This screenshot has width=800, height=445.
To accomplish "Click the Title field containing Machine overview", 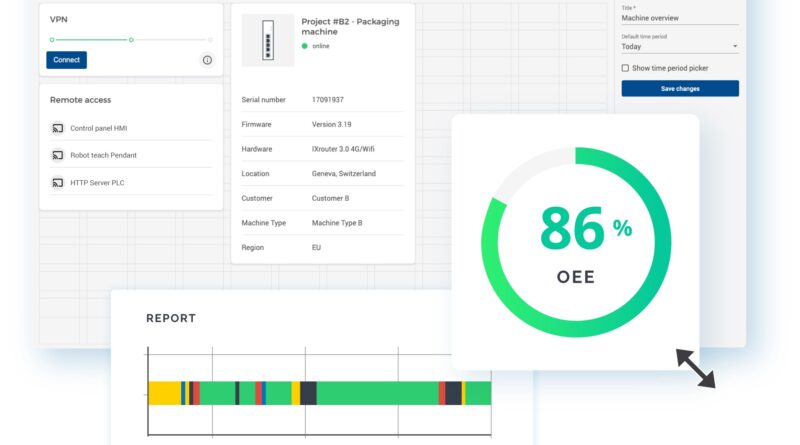I will 679,17.
